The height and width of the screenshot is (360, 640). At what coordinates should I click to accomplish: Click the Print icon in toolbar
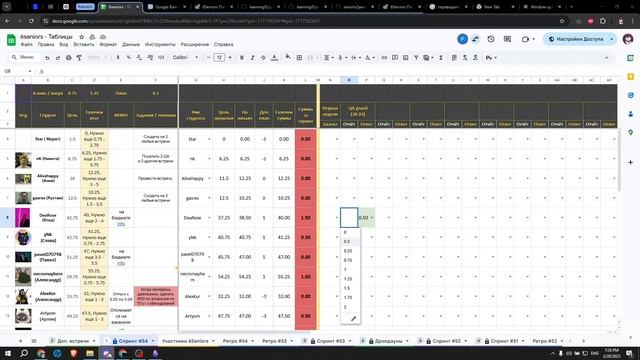click(x=69, y=58)
